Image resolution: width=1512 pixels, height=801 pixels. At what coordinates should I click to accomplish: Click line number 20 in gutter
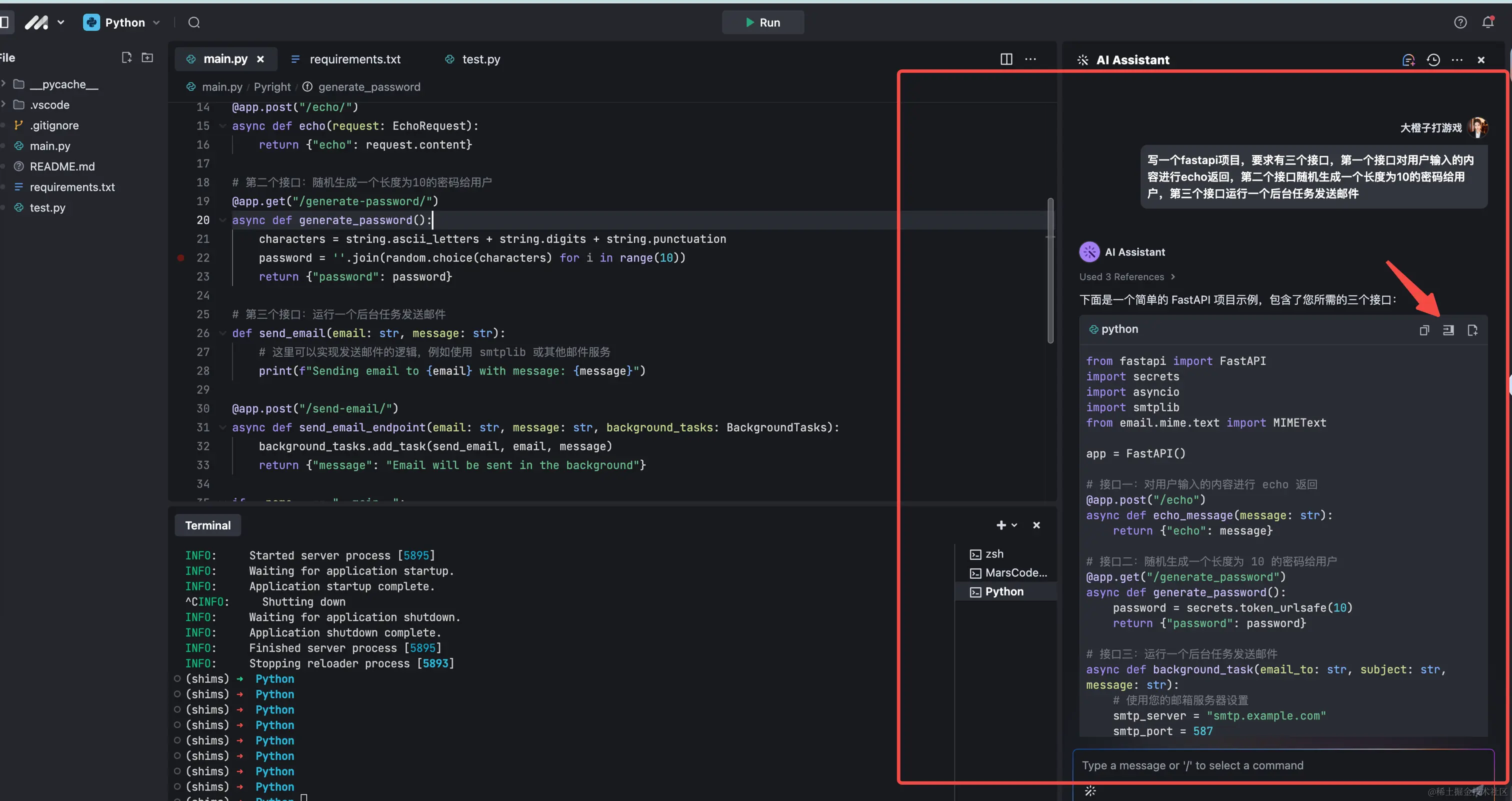(x=203, y=220)
